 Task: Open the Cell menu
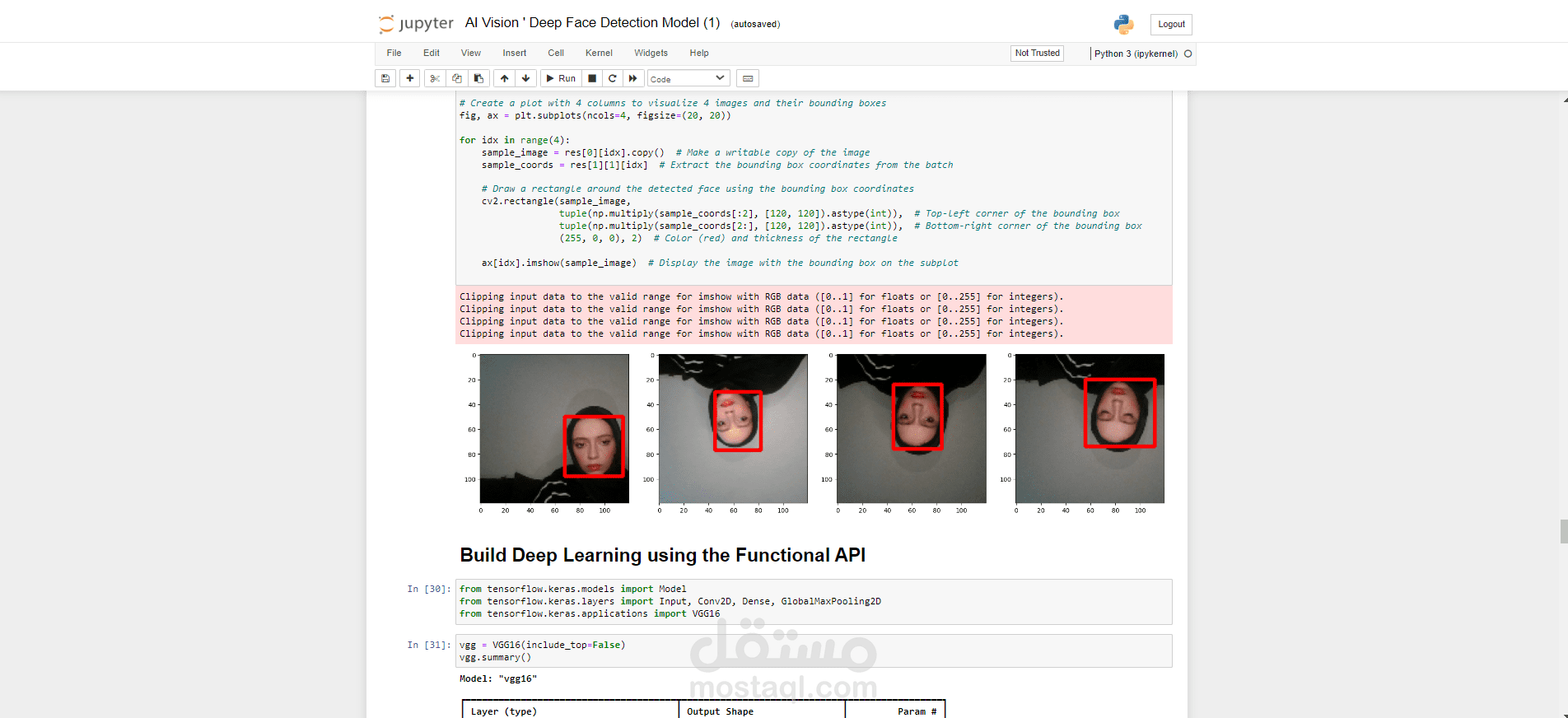(x=556, y=53)
